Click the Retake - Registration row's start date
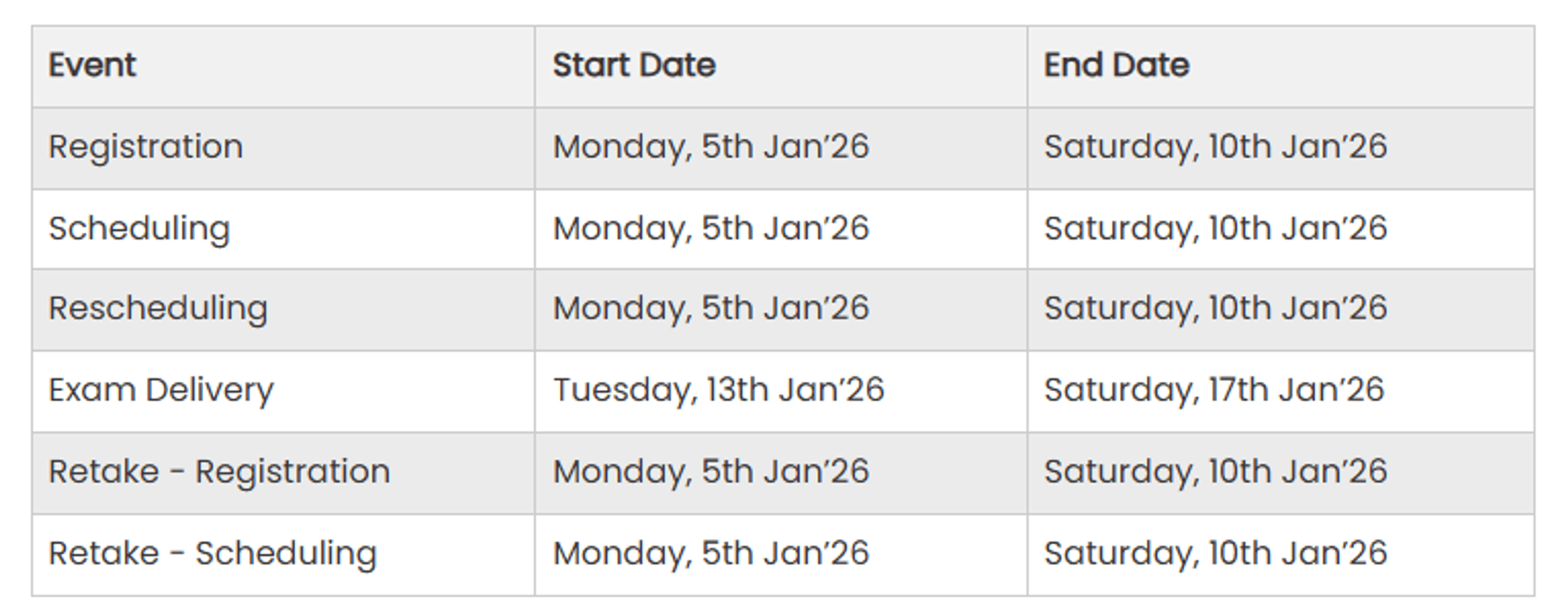Viewport: 1568px width, 613px height. pos(711,471)
